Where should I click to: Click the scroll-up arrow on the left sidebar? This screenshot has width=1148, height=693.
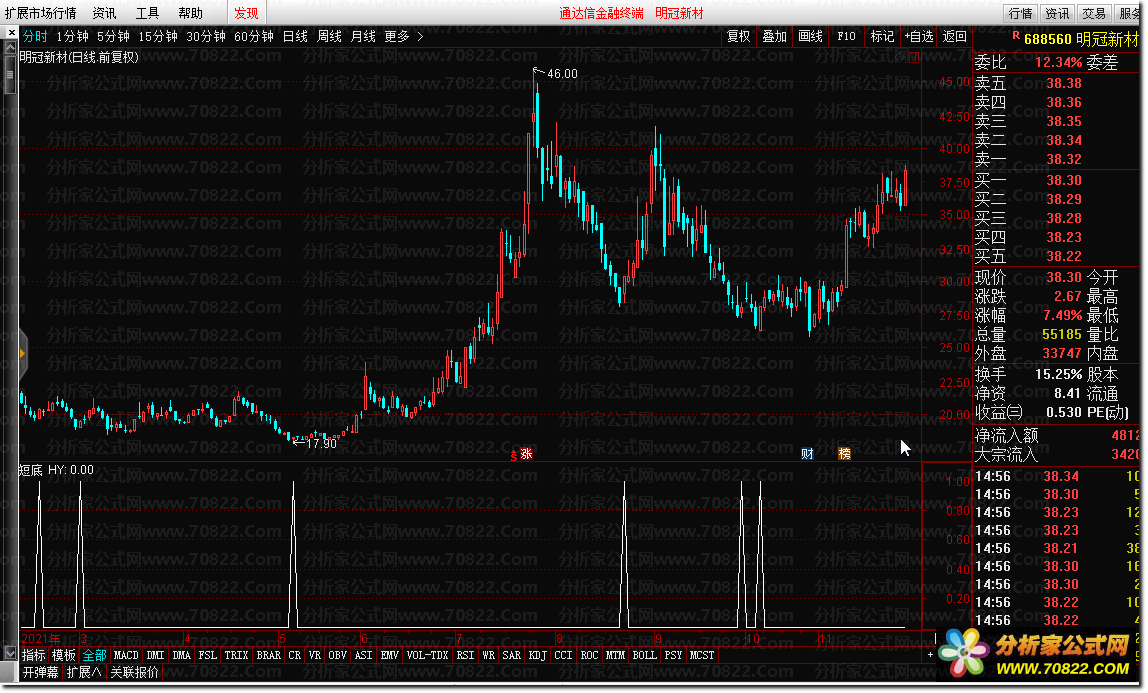click(10, 48)
